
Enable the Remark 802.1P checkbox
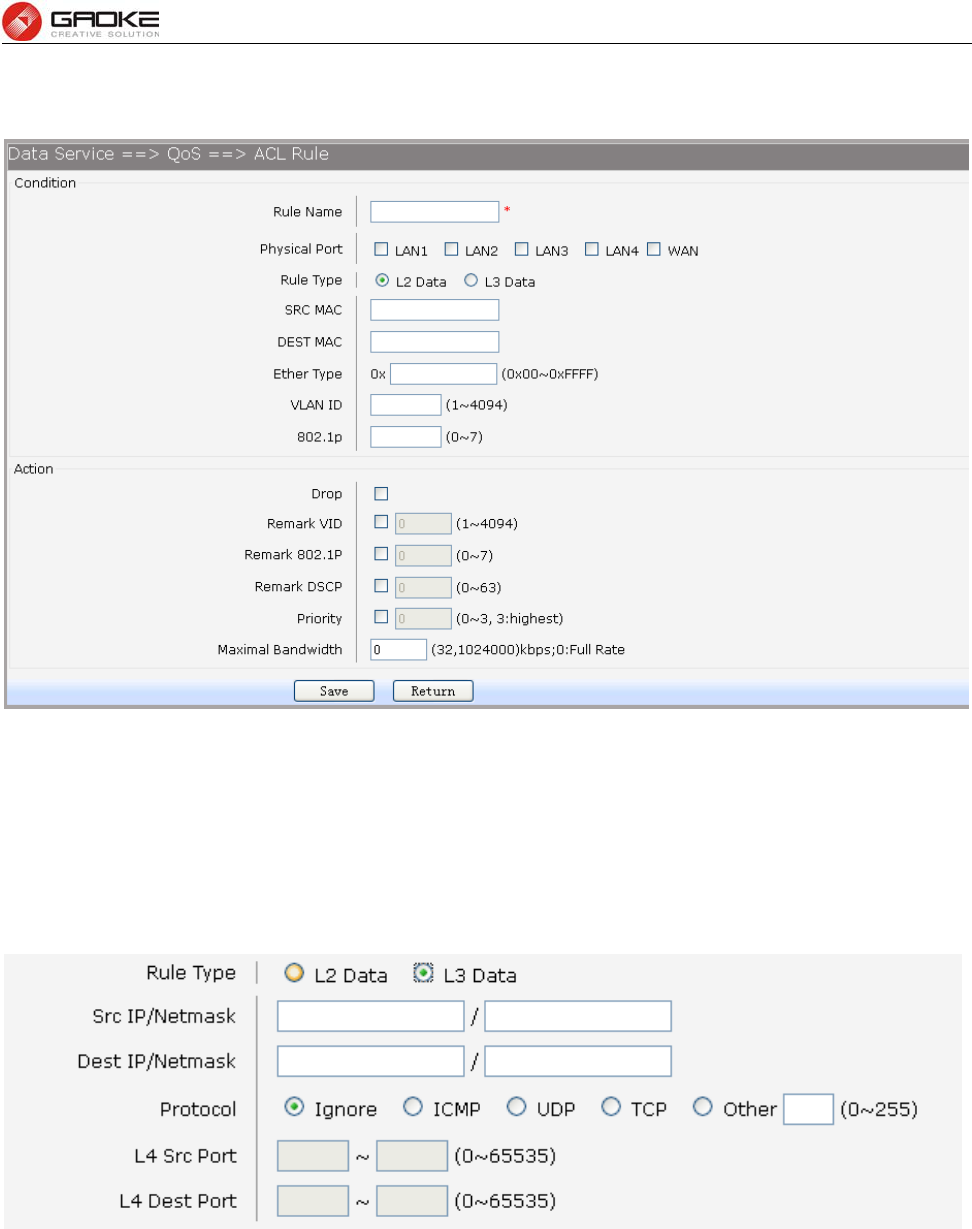coord(381,553)
